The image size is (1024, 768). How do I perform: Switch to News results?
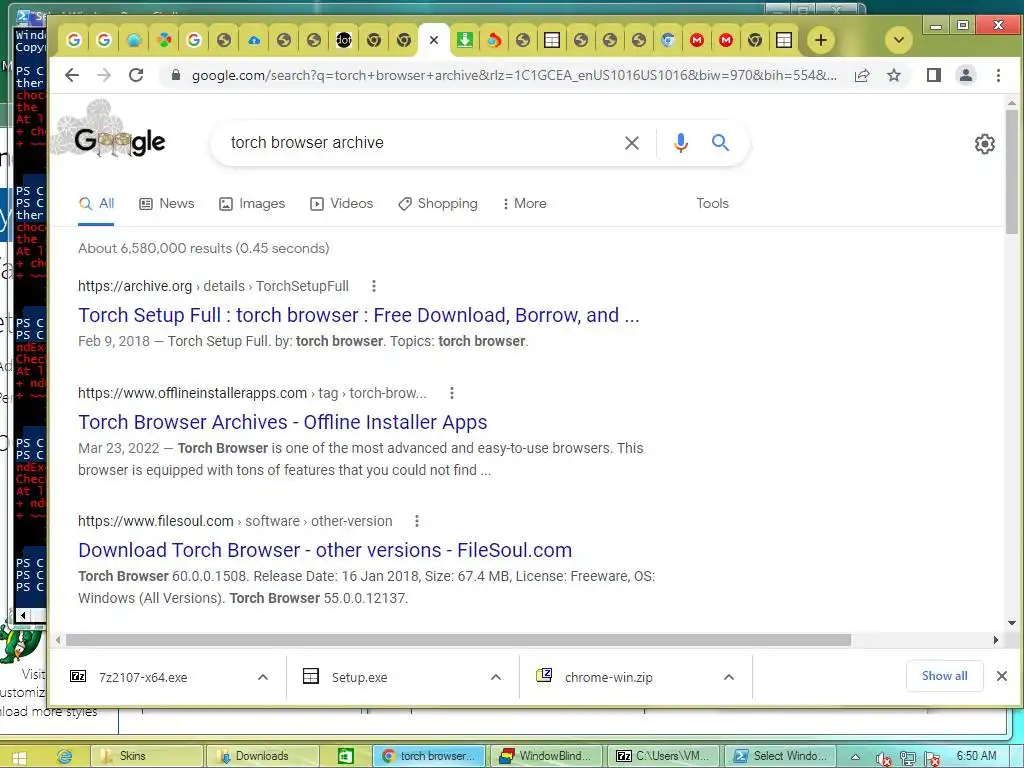167,204
